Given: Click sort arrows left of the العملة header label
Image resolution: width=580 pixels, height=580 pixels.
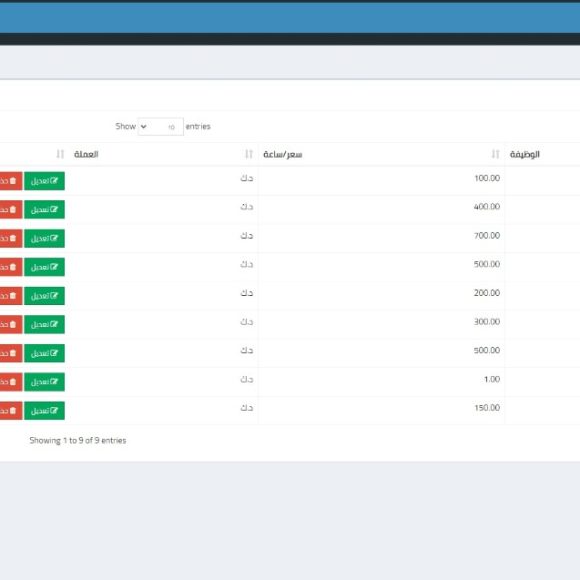Looking at the screenshot, I should [60, 154].
